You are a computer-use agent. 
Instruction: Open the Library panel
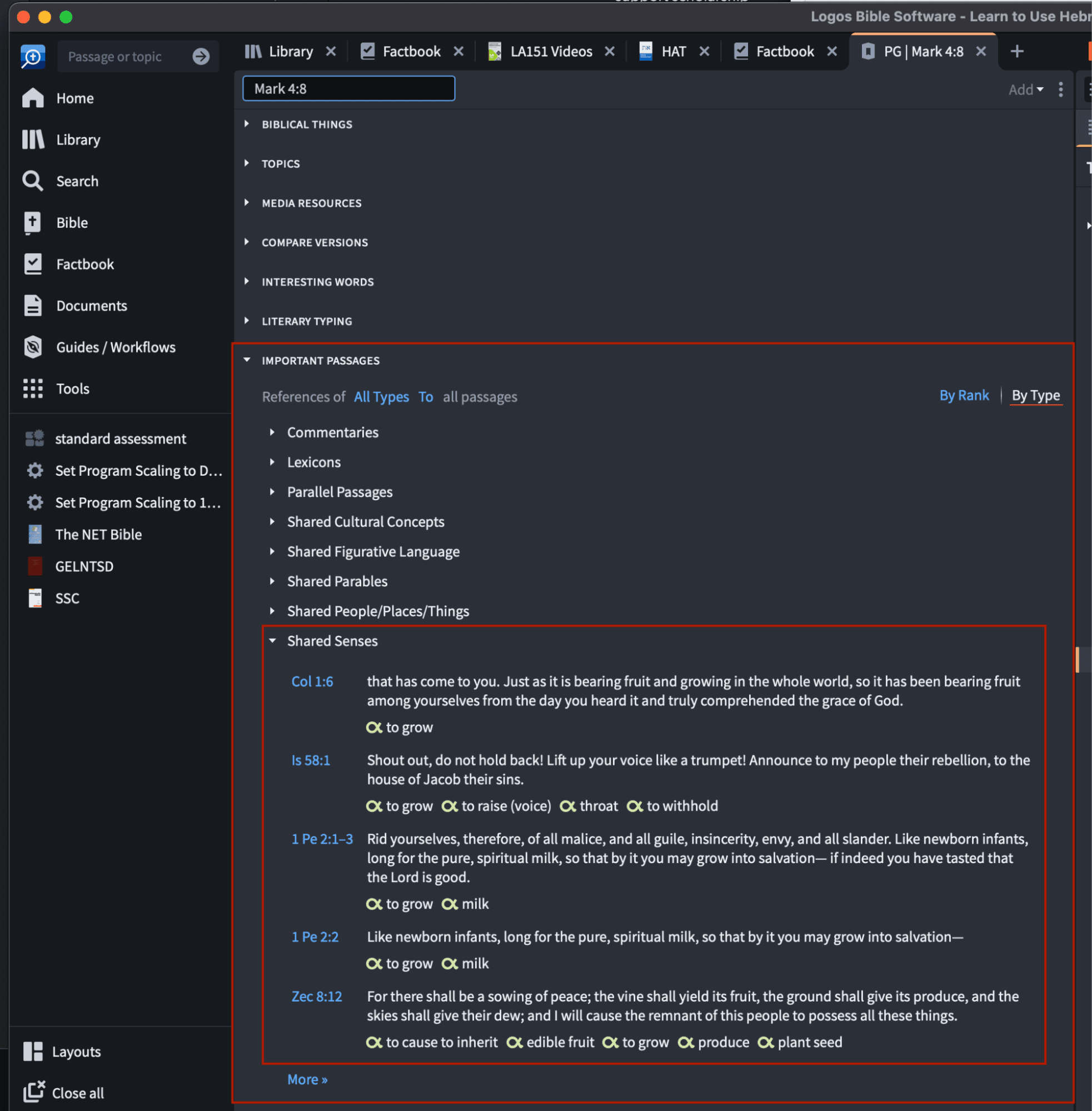pyautogui.click(x=78, y=140)
